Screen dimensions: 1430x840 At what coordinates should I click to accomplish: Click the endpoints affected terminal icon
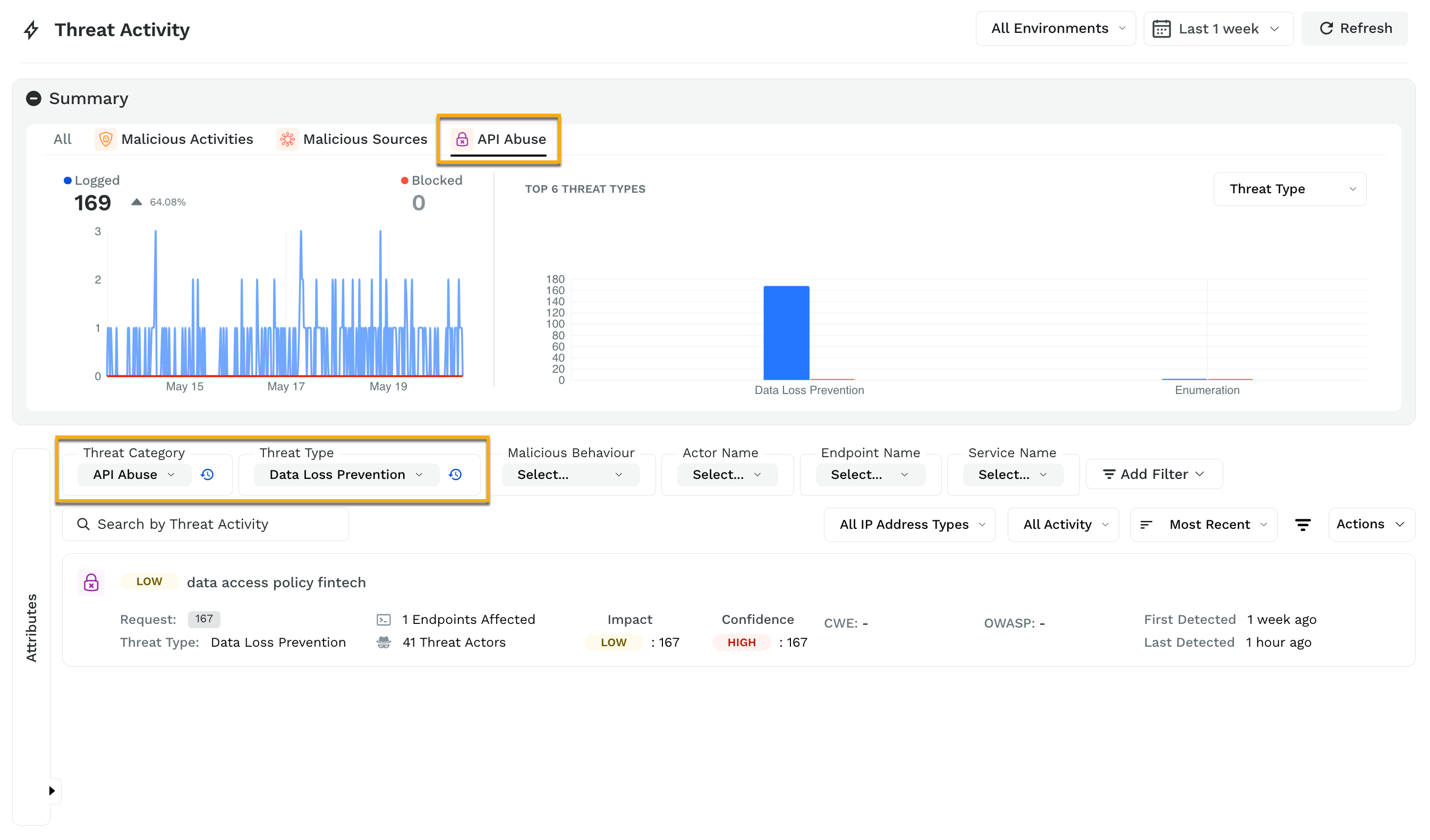(x=384, y=620)
